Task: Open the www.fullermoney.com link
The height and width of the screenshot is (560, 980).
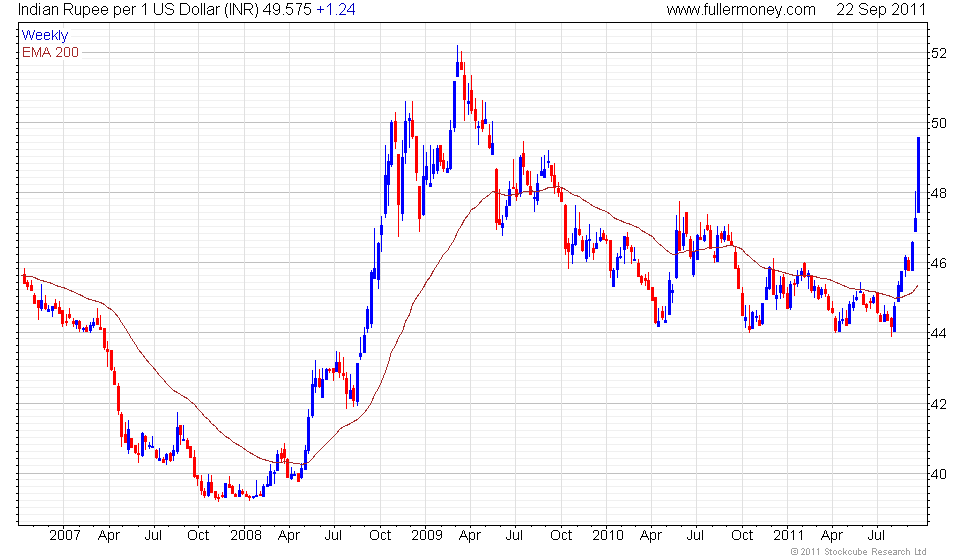Action: pyautogui.click(x=741, y=10)
